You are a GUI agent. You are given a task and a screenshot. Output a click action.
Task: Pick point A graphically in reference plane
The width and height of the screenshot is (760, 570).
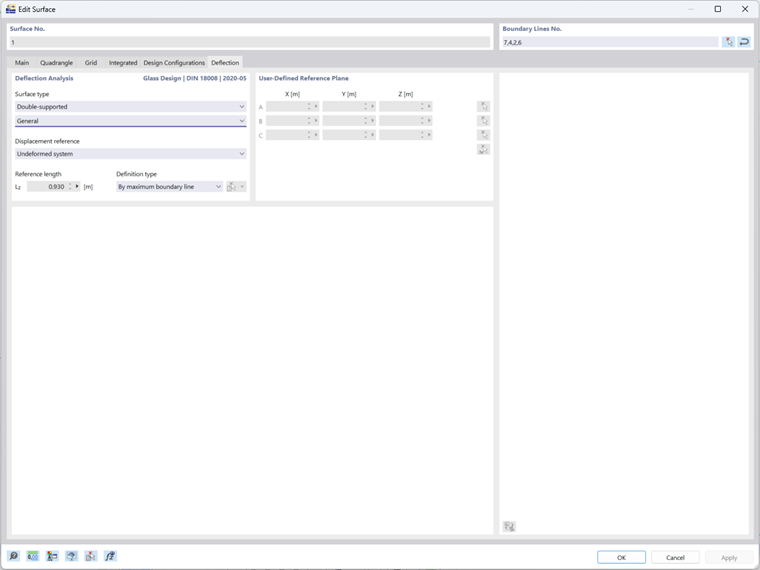click(x=483, y=107)
